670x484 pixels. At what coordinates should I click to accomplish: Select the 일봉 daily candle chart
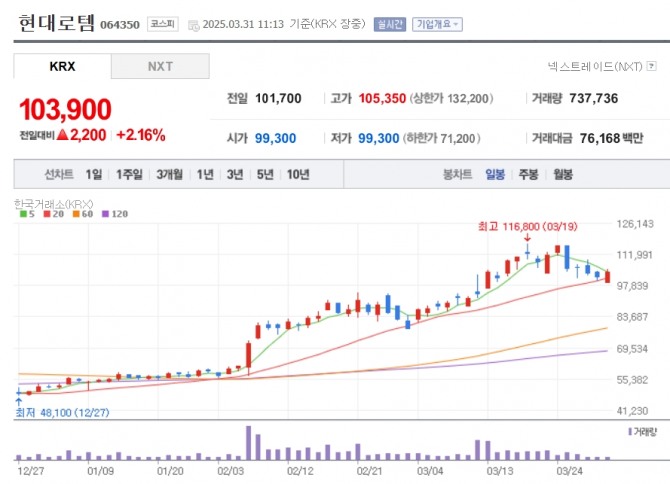pyautogui.click(x=495, y=174)
